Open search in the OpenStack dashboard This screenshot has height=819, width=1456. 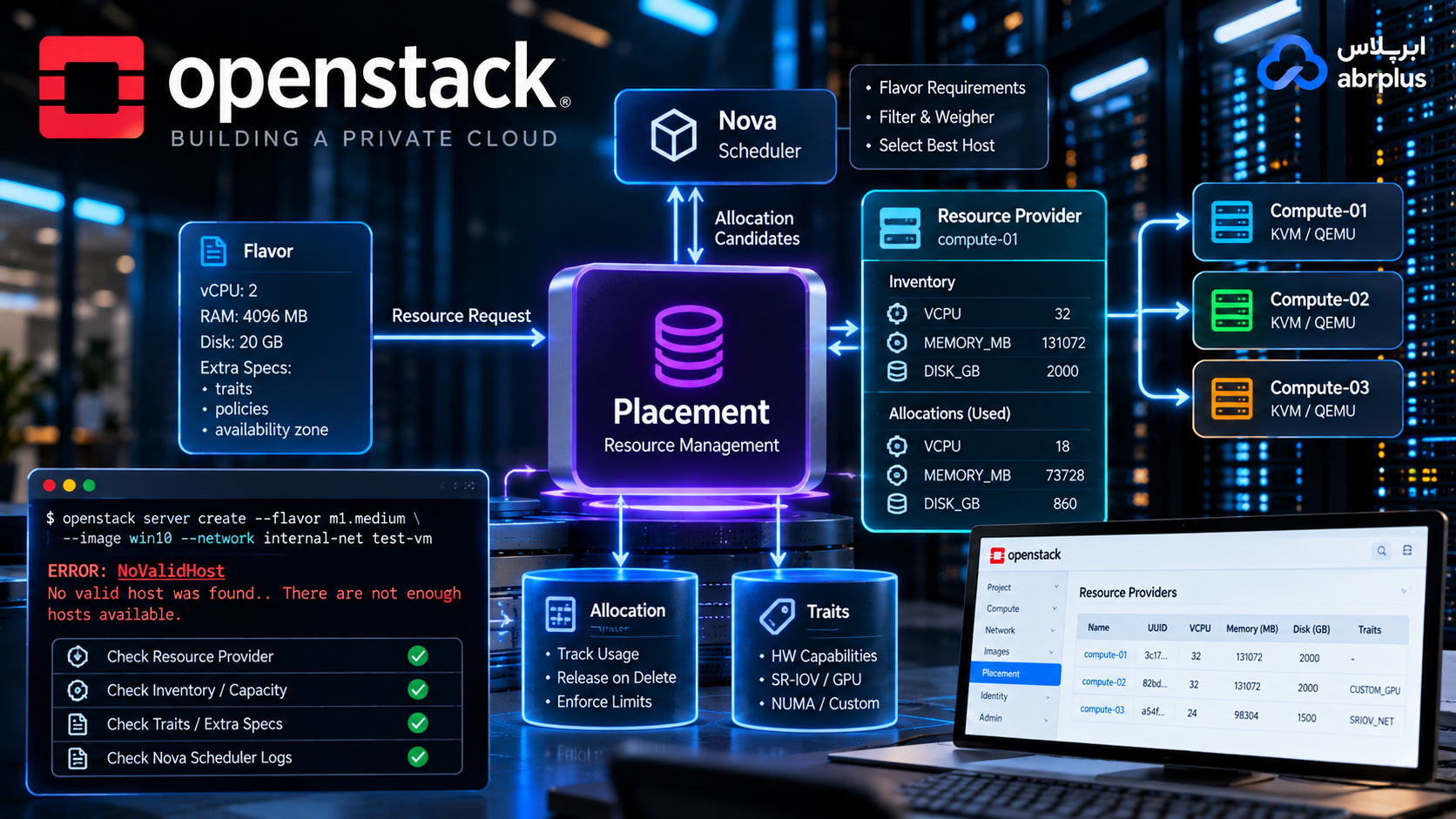[1381, 551]
